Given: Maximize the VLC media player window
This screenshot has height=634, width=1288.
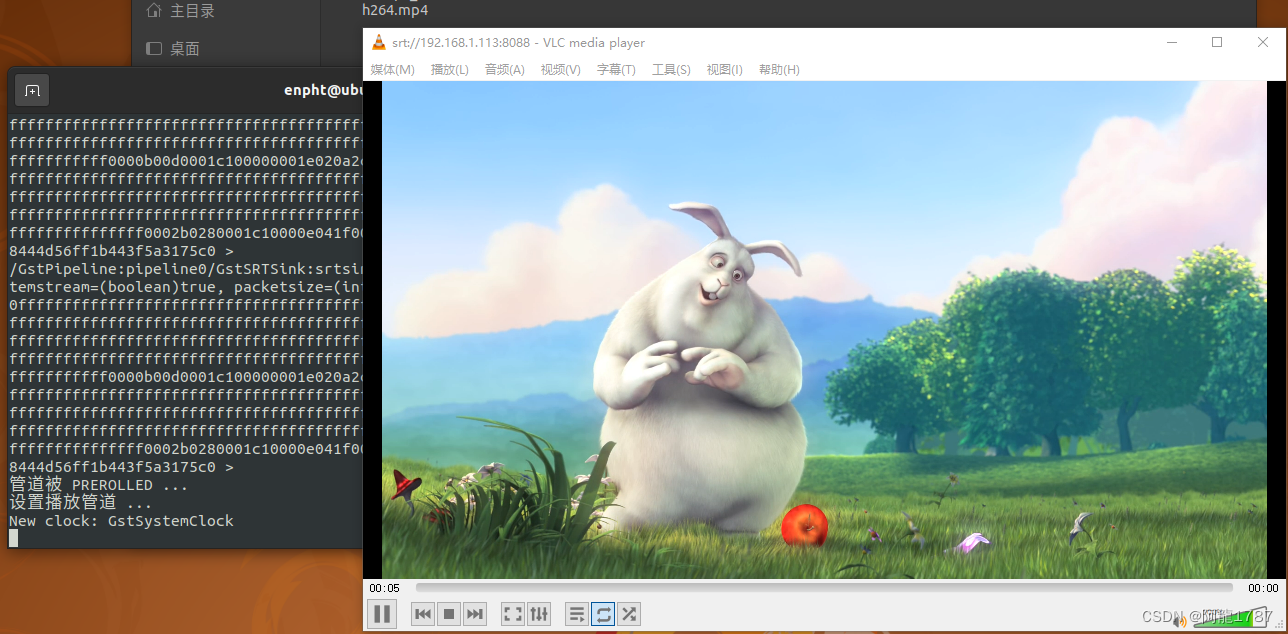Looking at the screenshot, I should (x=1217, y=42).
